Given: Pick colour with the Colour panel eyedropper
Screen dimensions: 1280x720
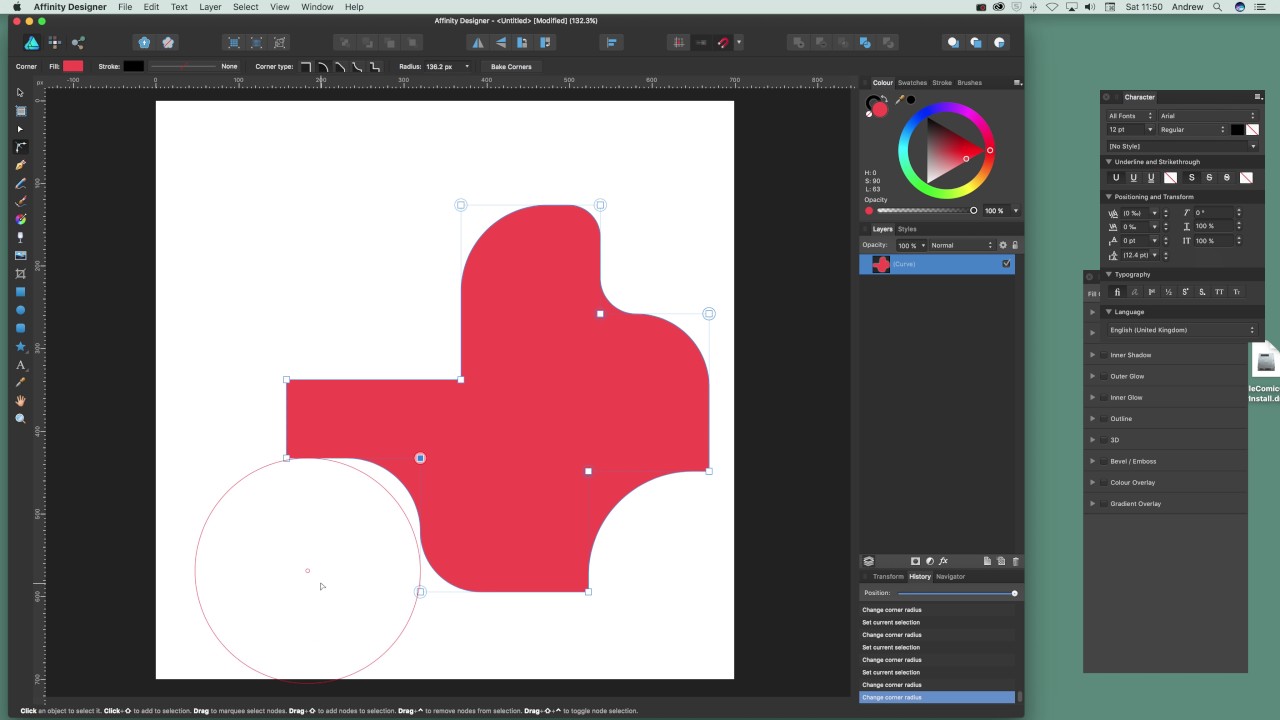Looking at the screenshot, I should (899, 99).
